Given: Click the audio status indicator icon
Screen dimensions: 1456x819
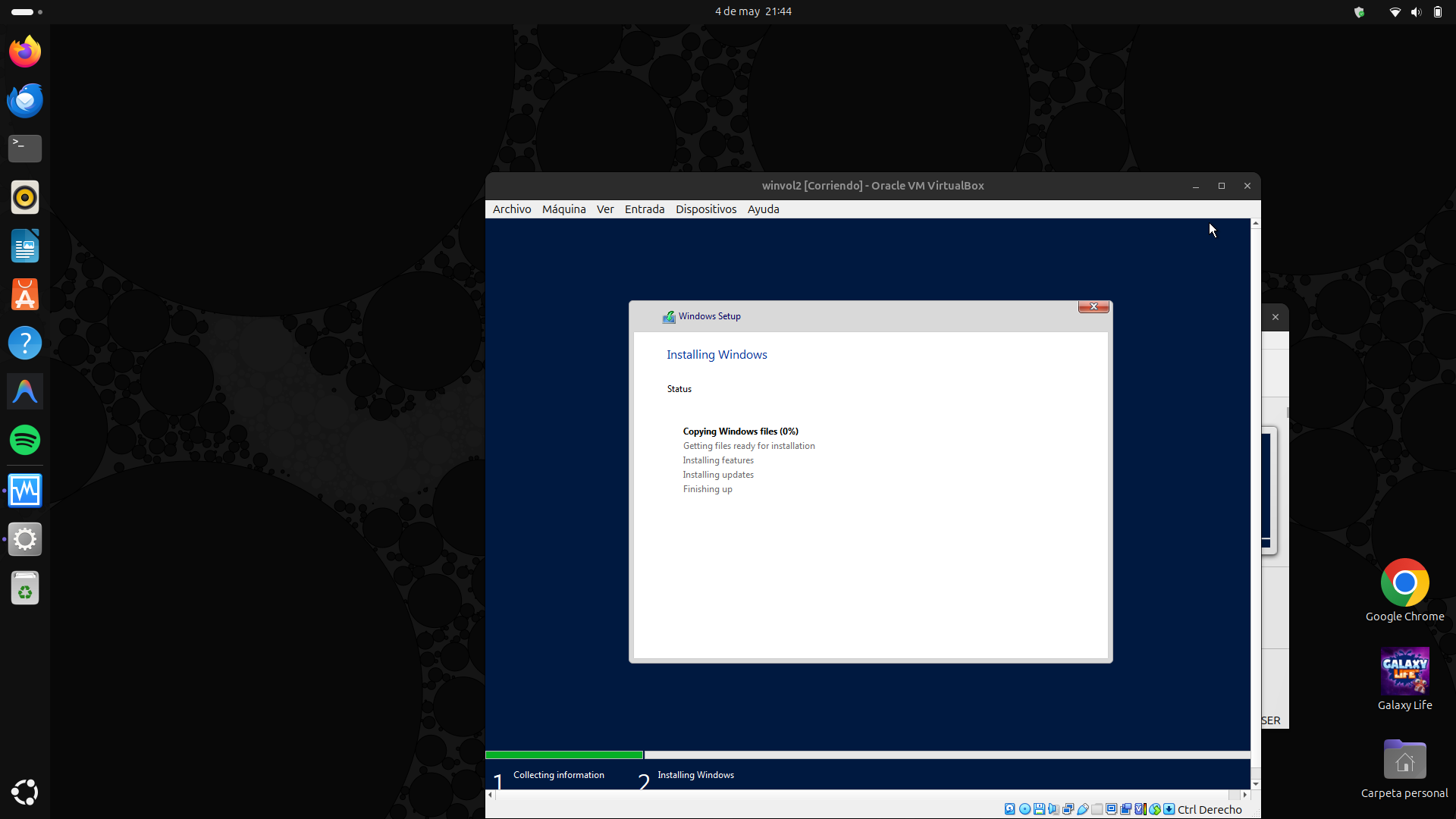Looking at the screenshot, I should 1054,809.
